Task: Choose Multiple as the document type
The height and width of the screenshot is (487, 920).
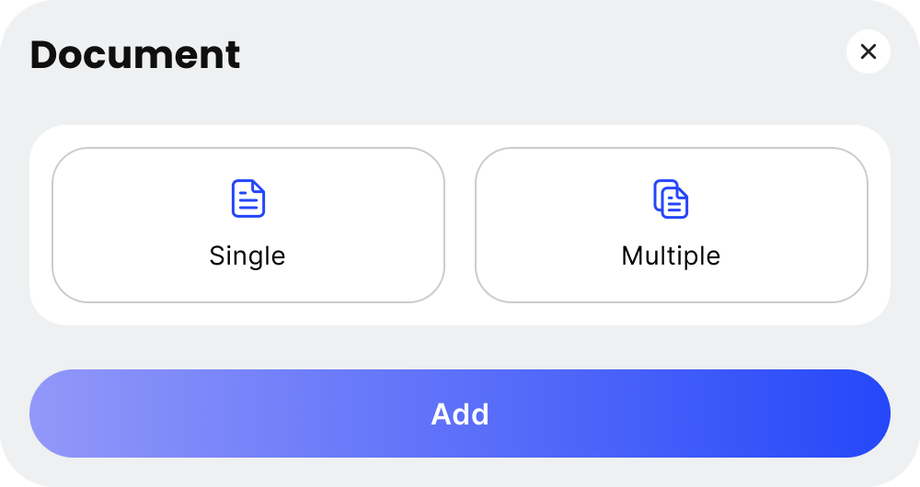Action: coord(671,225)
